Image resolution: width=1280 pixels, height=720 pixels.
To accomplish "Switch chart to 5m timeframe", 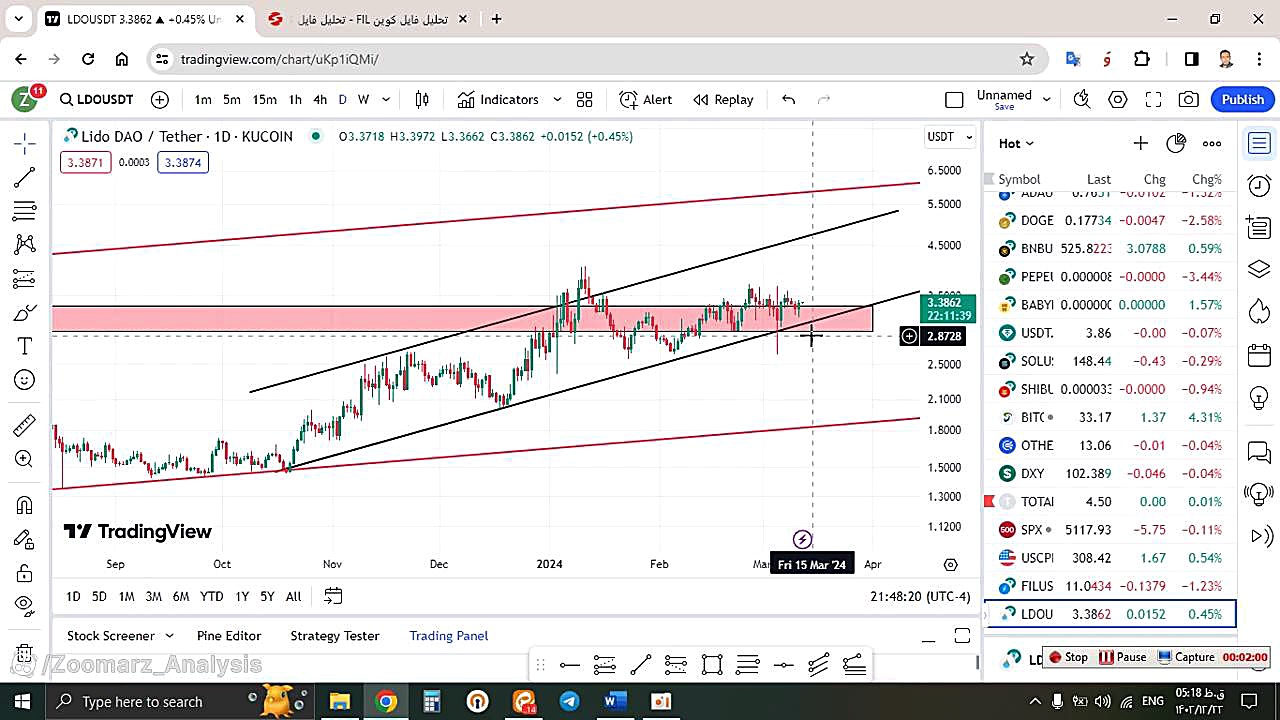I will click(232, 99).
